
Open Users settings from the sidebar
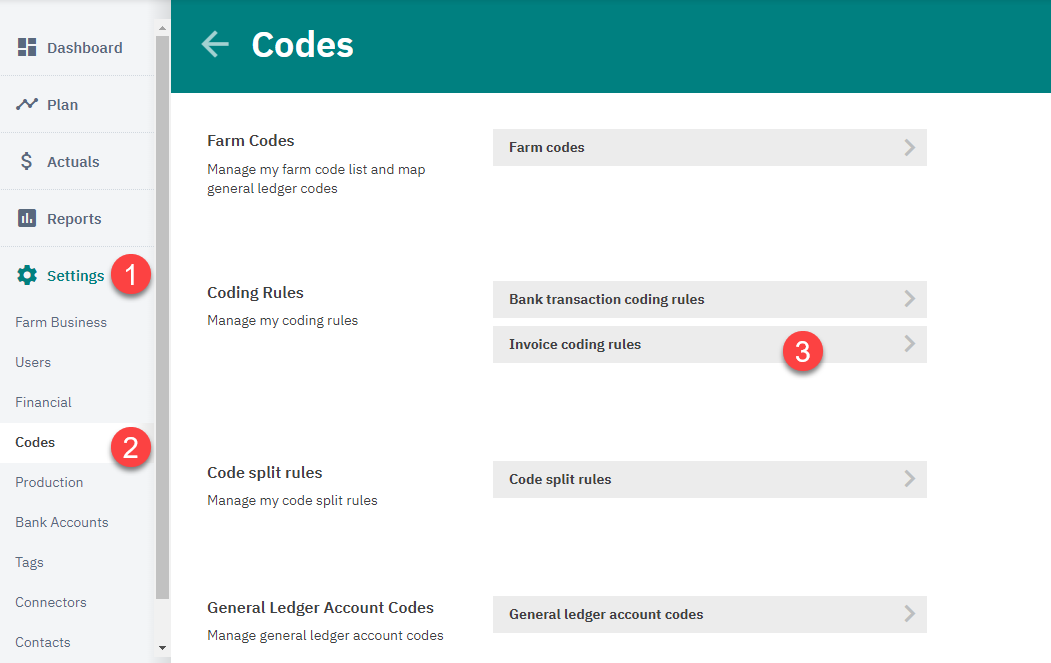[x=33, y=362]
